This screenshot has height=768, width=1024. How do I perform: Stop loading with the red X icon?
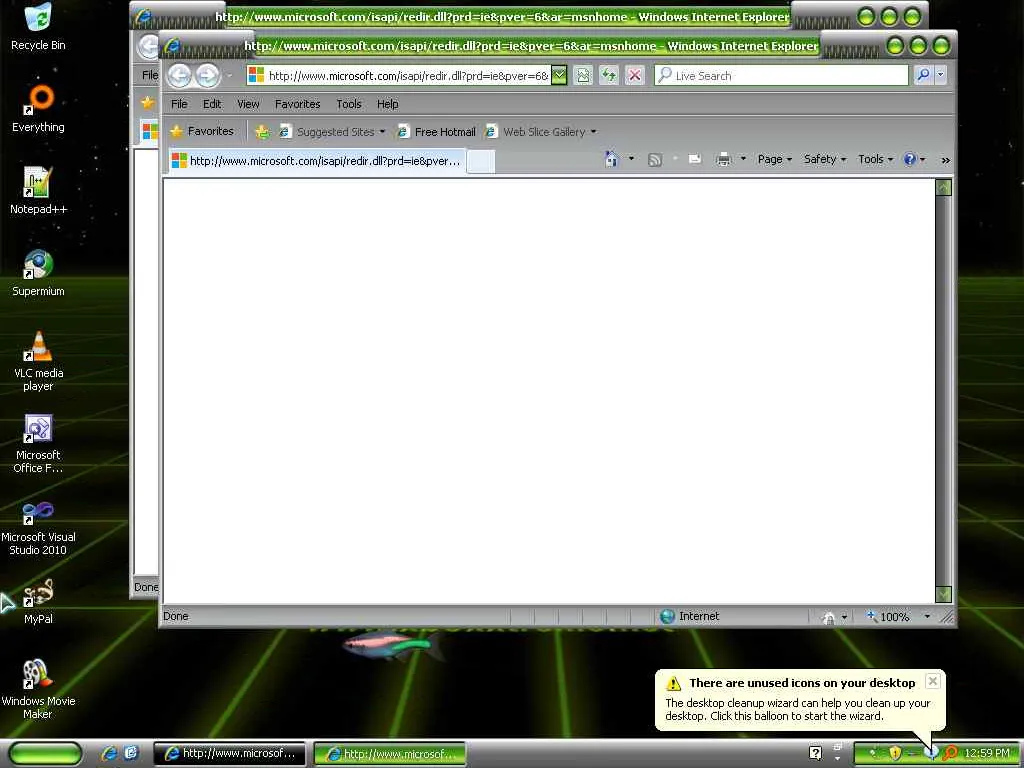coord(634,76)
